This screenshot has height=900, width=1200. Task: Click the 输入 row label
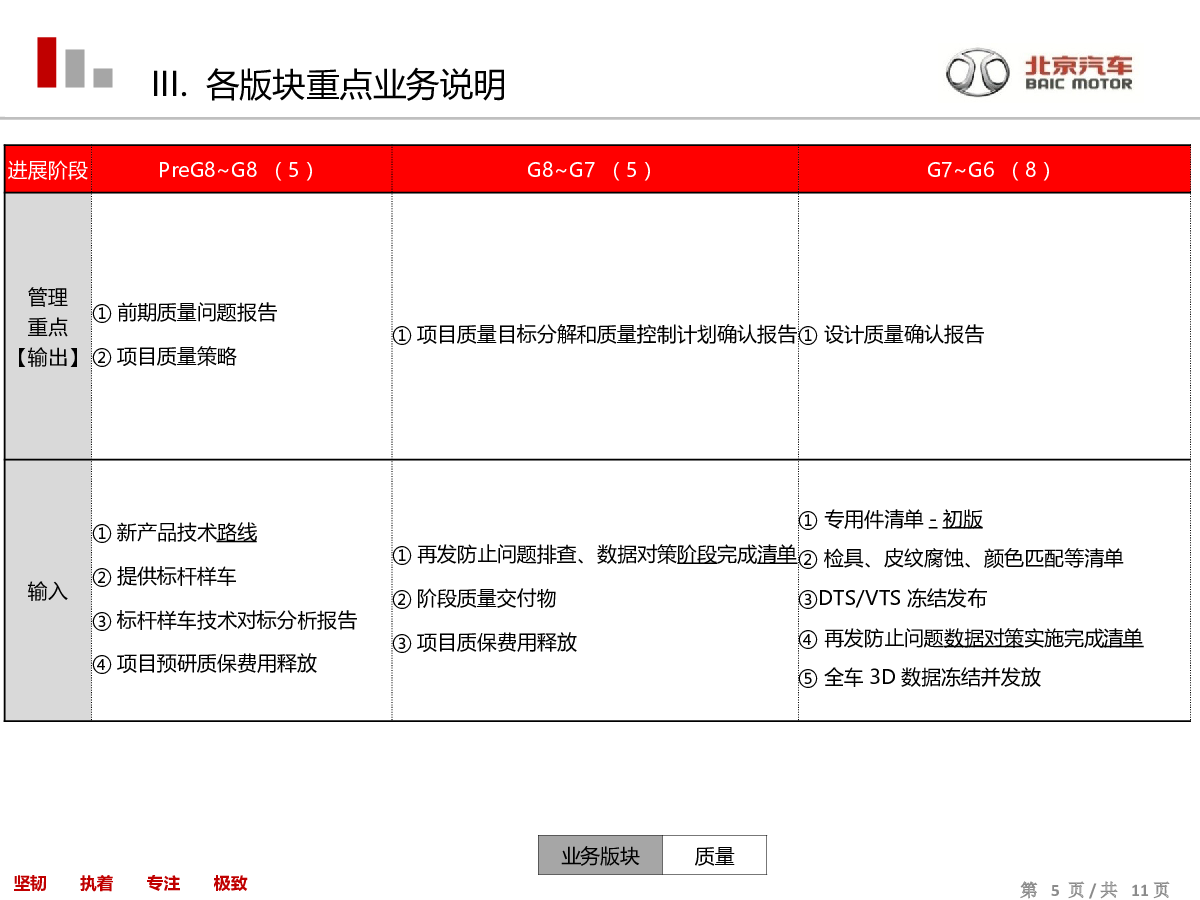(x=48, y=591)
